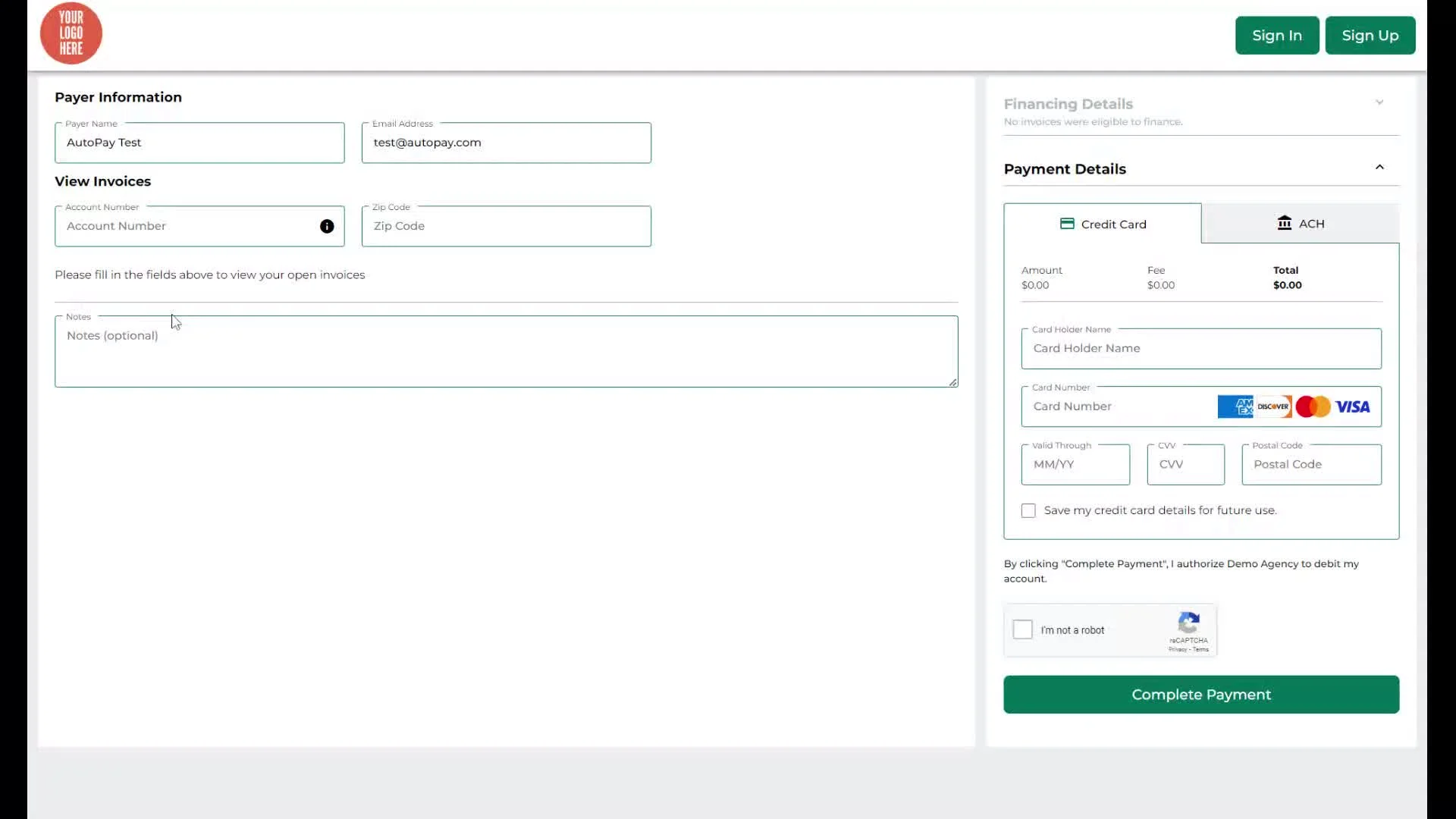Click the American Express card icon
Viewport: 1456px width, 819px height.
tap(1235, 406)
